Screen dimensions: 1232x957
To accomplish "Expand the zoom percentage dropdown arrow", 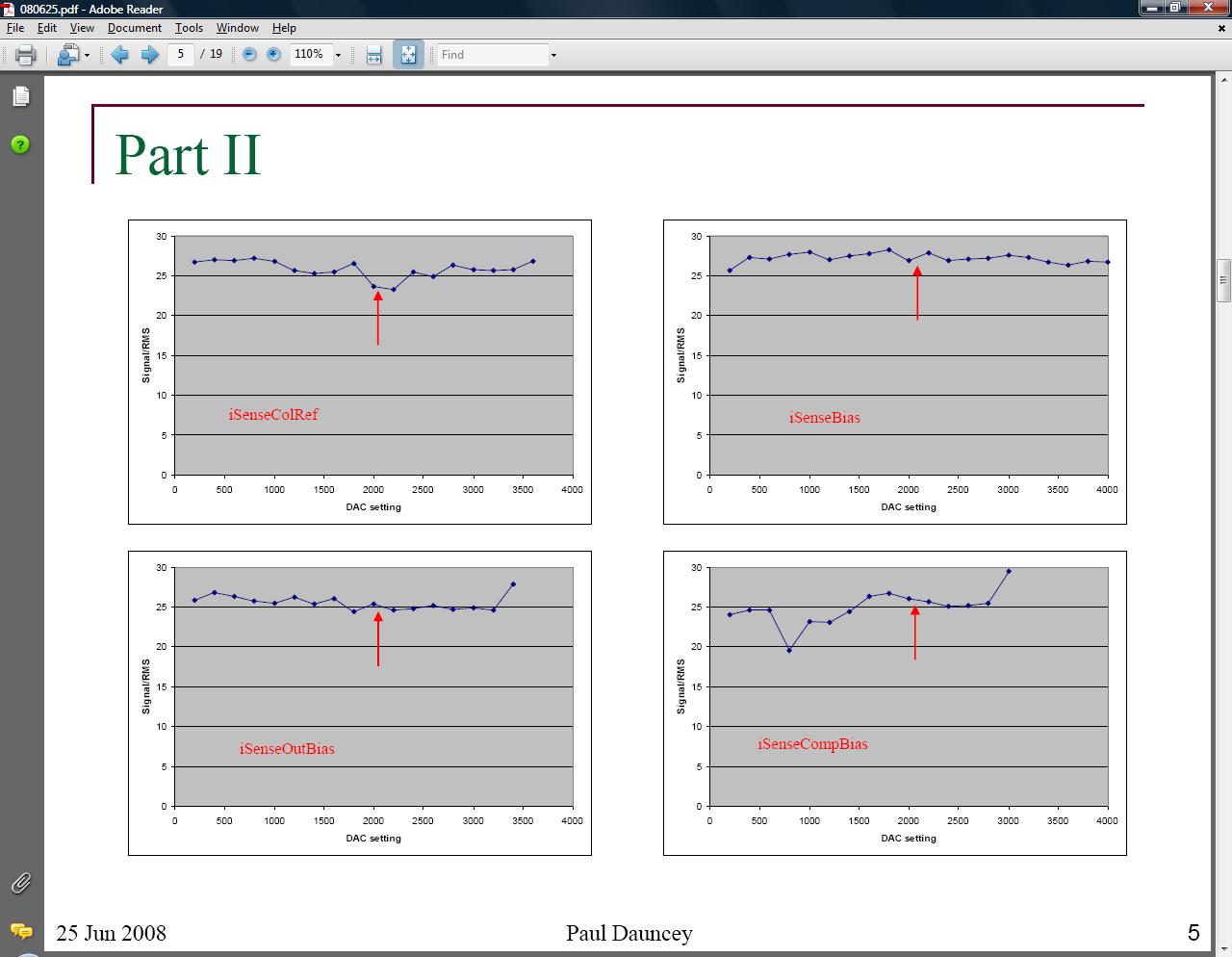I will (x=338, y=56).
